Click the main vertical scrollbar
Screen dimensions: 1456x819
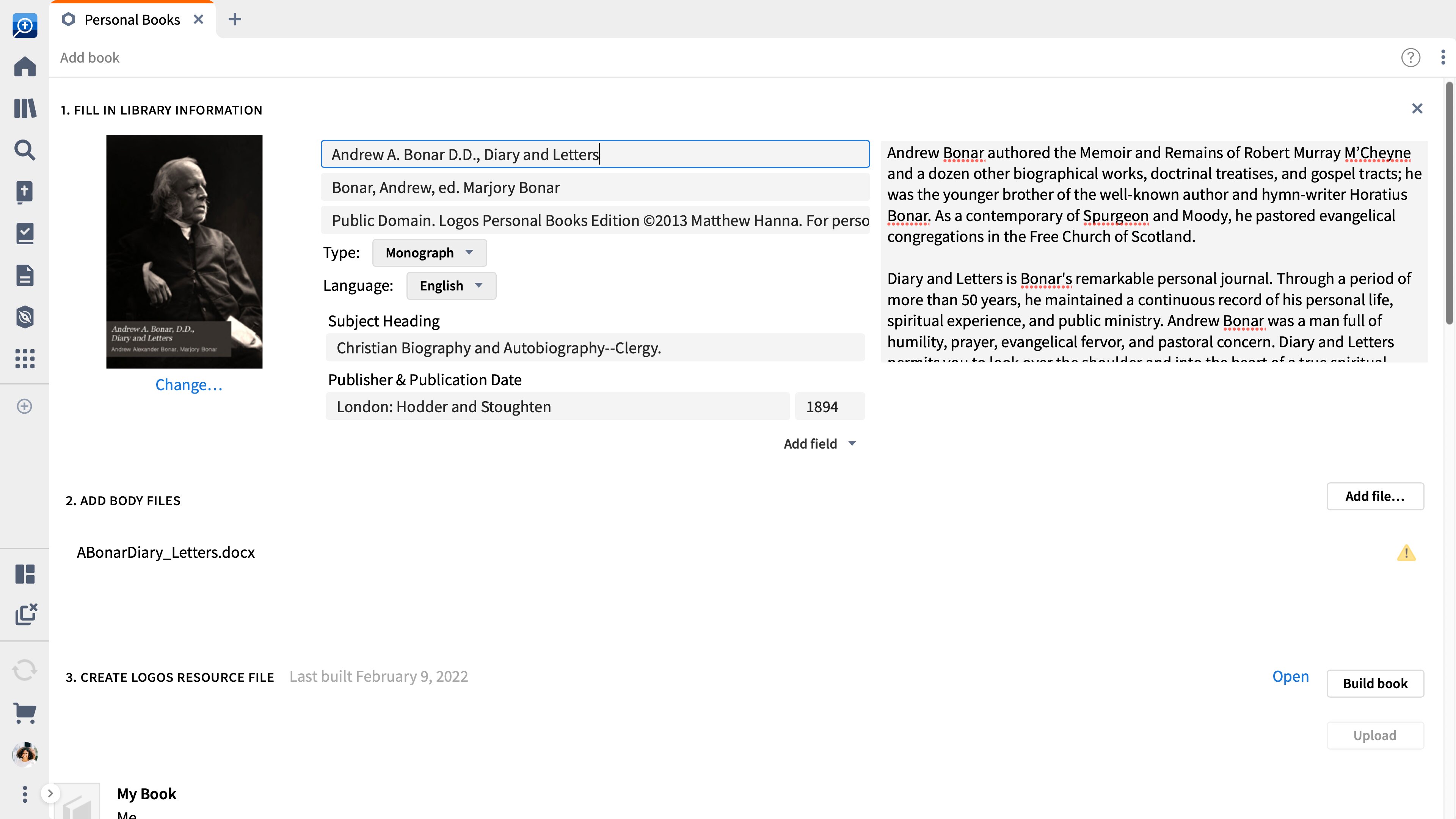click(1450, 204)
